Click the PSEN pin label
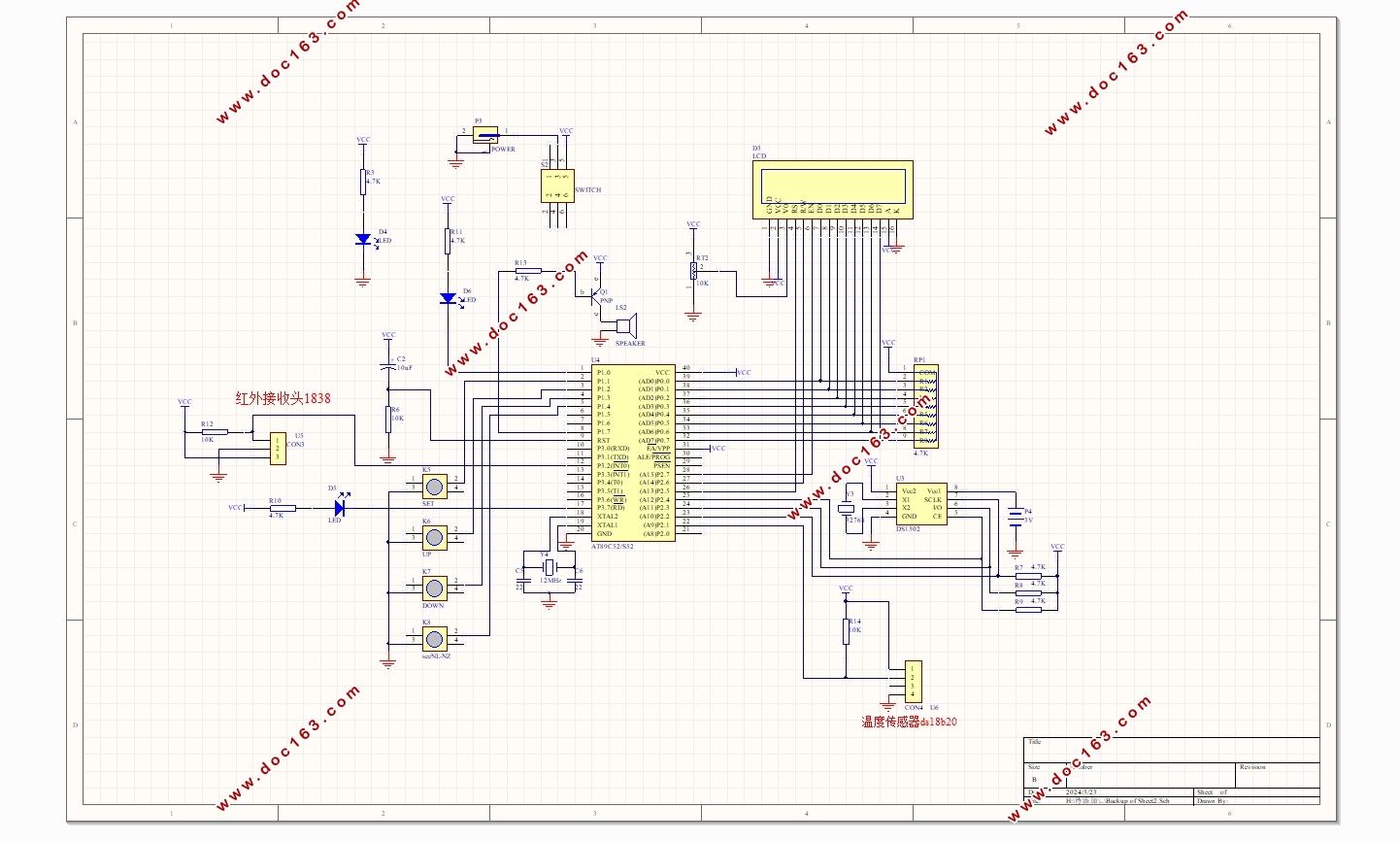 (x=661, y=465)
